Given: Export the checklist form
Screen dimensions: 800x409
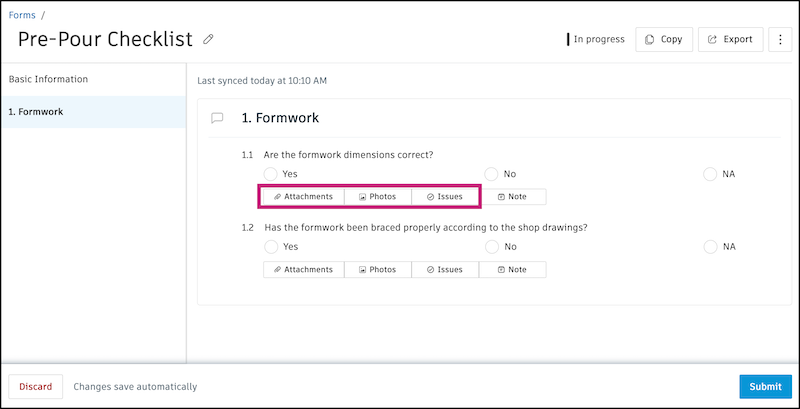Looking at the screenshot, I should coord(729,40).
